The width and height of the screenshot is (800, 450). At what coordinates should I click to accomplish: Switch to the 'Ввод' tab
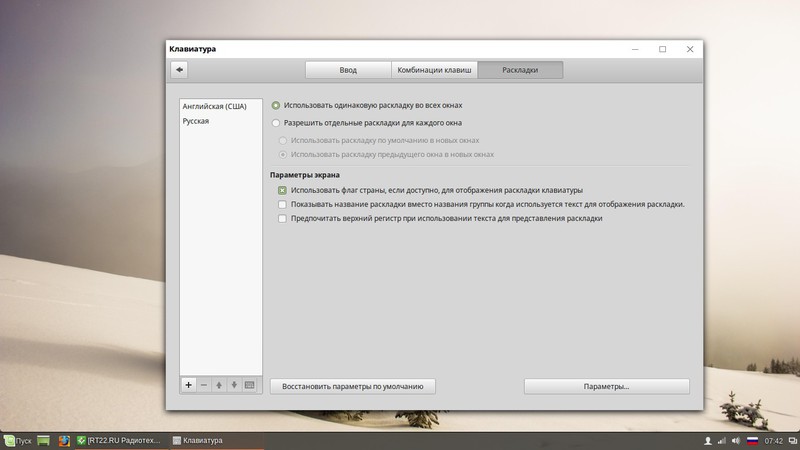click(347, 70)
